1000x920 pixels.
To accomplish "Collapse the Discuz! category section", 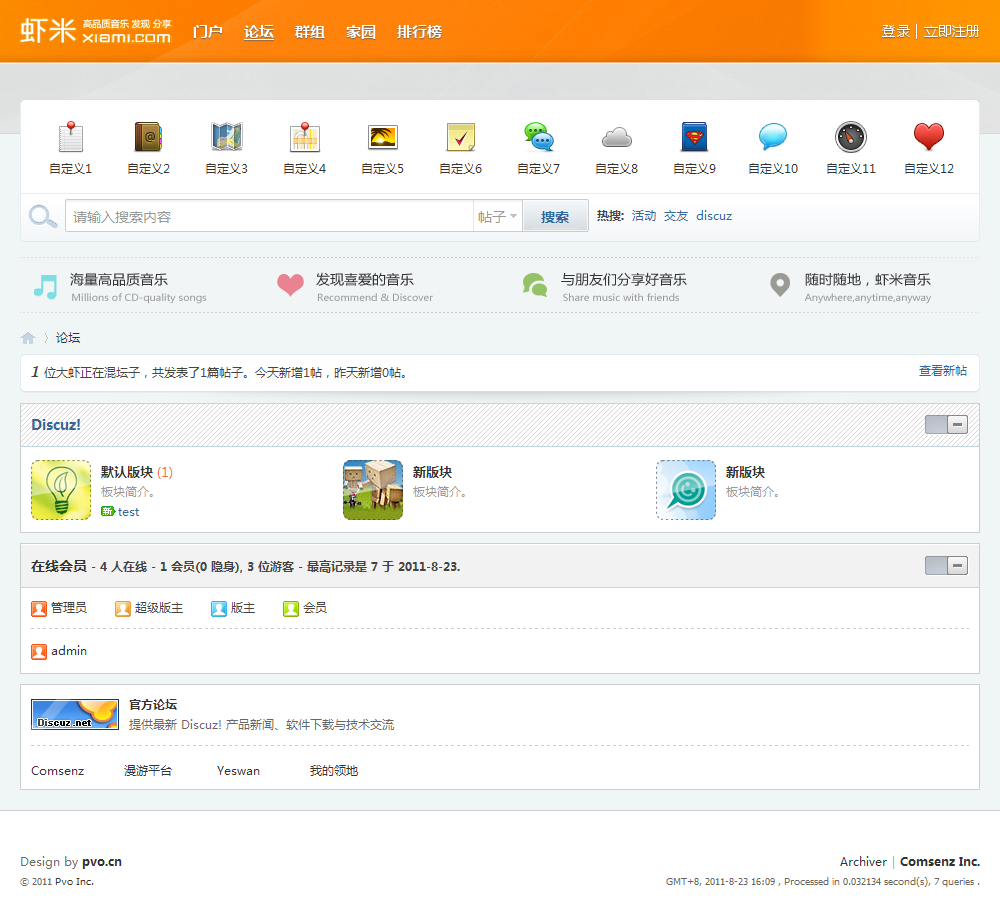I will (x=946, y=425).
